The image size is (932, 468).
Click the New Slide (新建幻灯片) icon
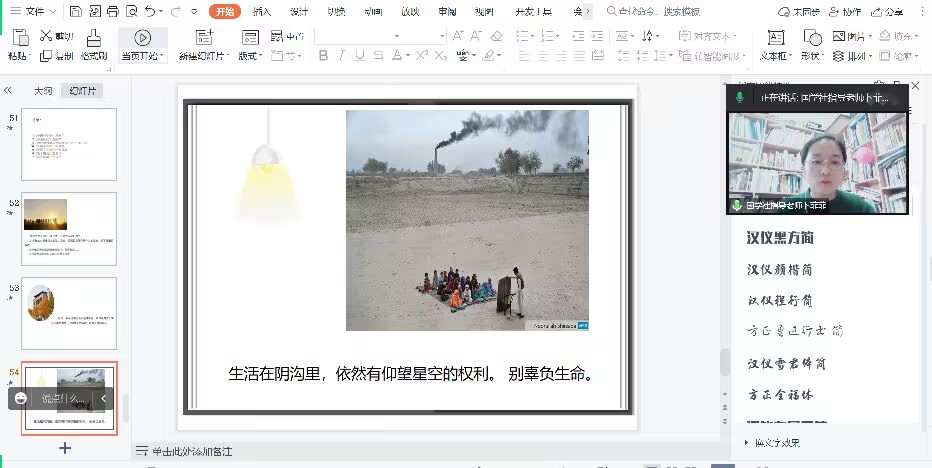[x=204, y=38]
